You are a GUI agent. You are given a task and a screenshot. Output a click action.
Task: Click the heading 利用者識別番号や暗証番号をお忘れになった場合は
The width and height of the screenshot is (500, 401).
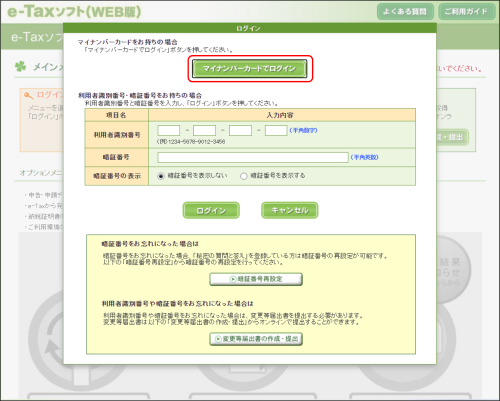[177, 303]
